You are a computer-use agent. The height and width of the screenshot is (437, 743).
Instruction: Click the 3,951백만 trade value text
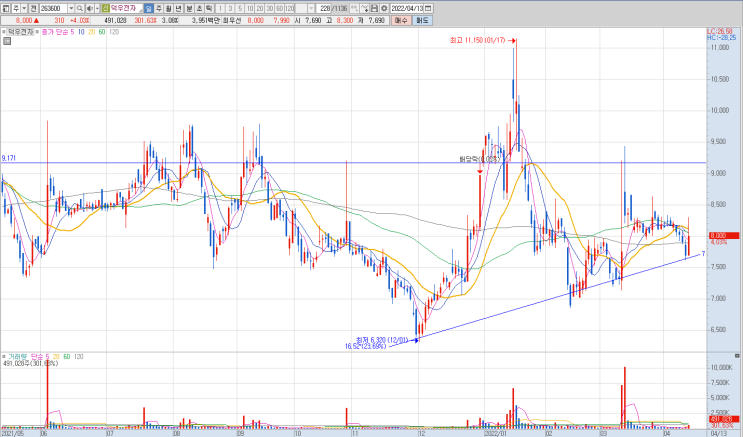coord(206,20)
